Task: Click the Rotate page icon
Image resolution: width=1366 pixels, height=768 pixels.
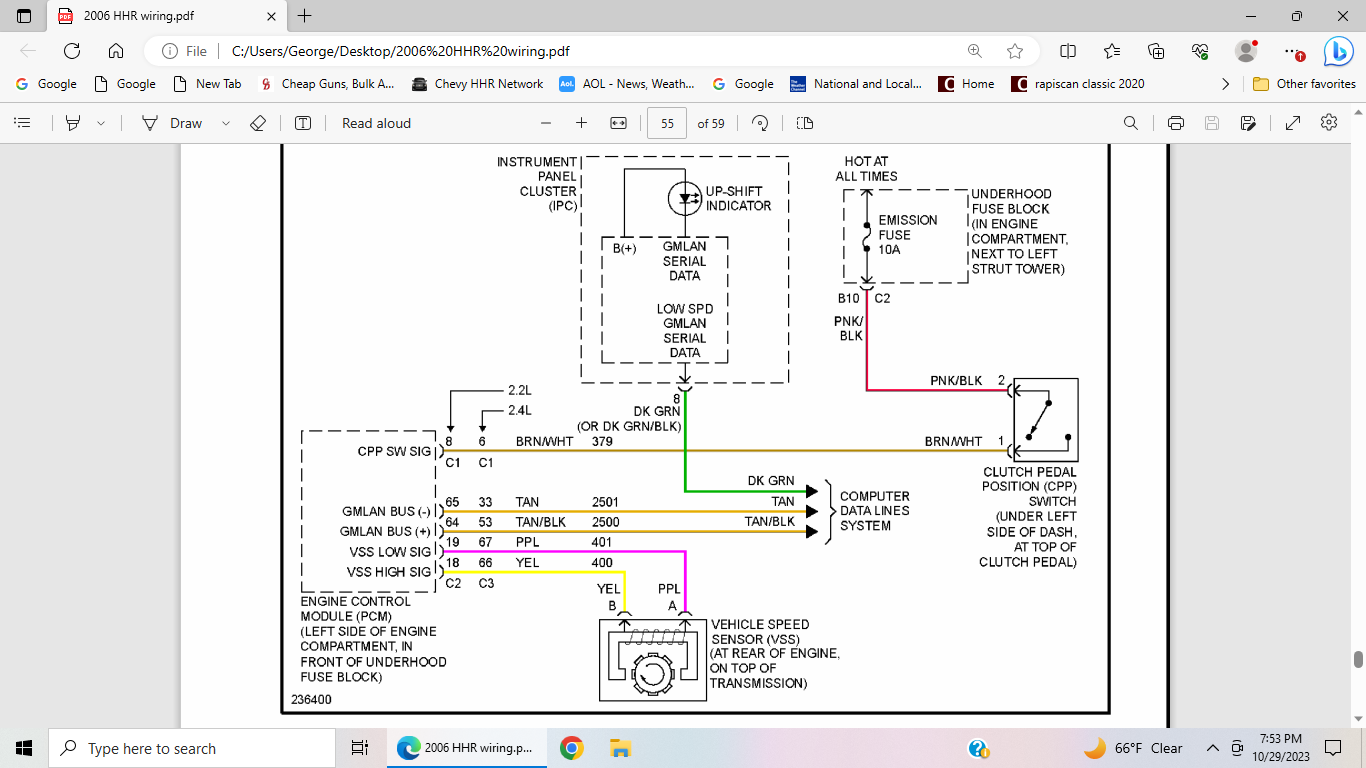Action: pos(760,123)
